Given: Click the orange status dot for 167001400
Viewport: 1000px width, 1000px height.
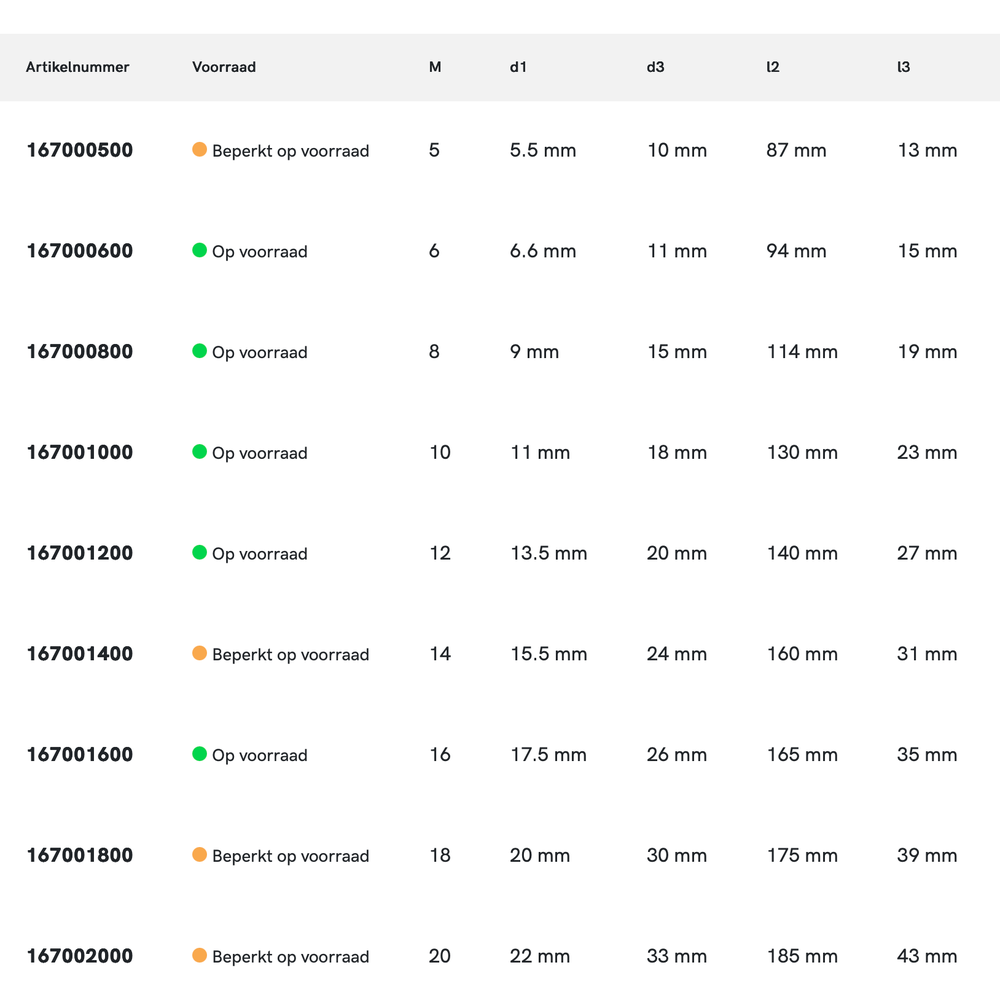Looking at the screenshot, I should 199,653.
